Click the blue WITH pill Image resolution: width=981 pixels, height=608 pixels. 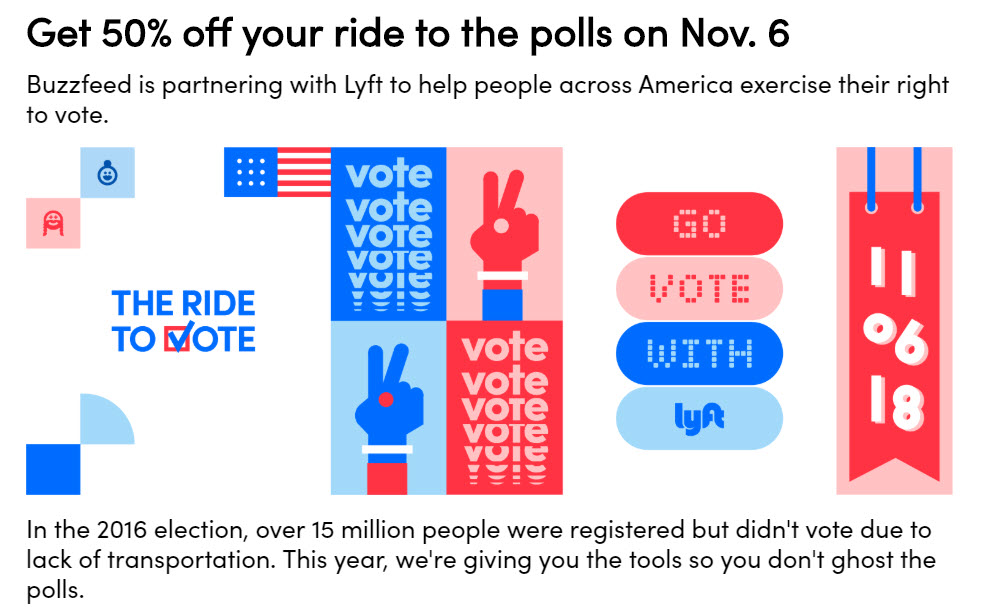[x=699, y=353]
